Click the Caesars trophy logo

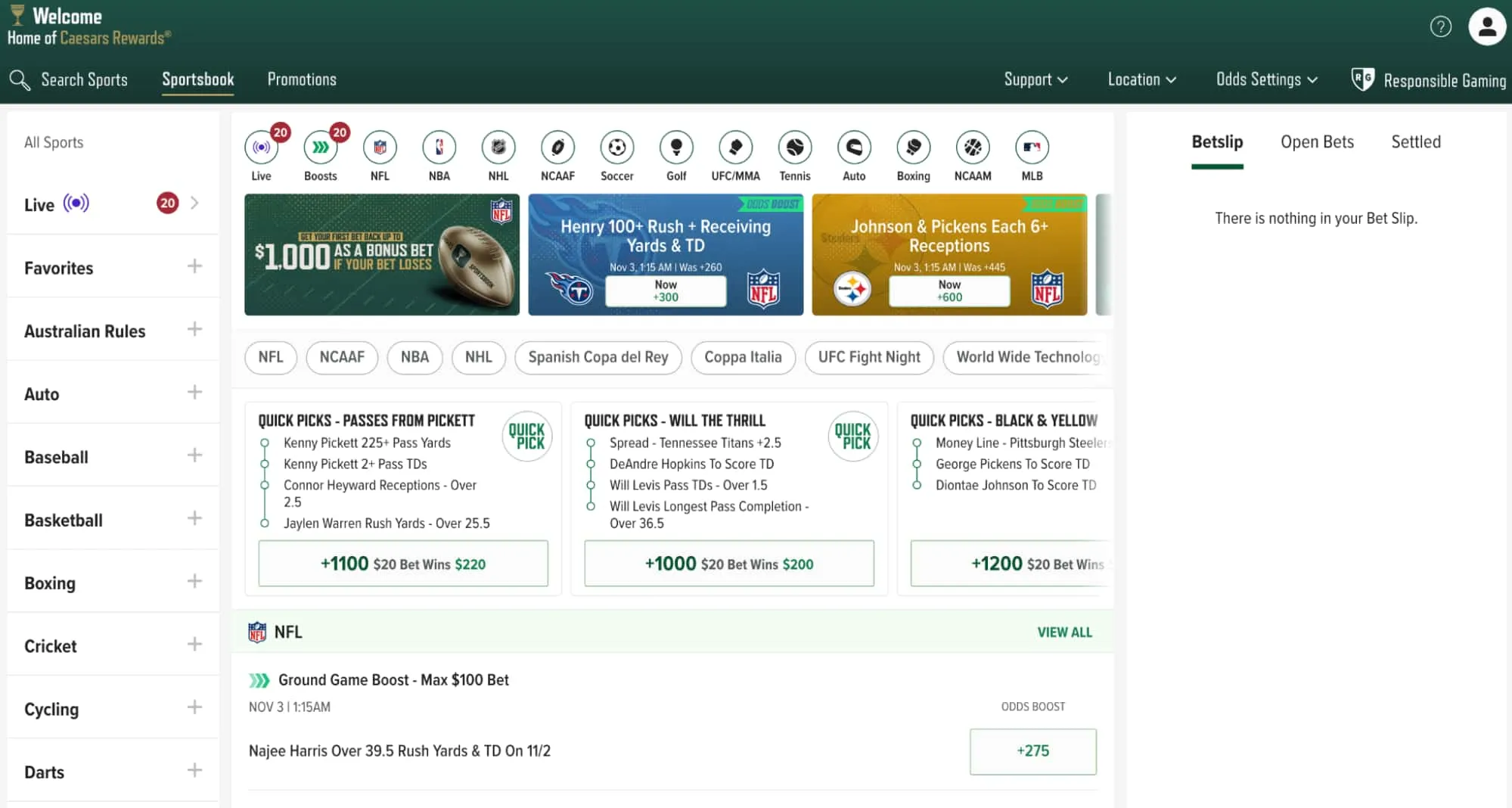[x=17, y=15]
